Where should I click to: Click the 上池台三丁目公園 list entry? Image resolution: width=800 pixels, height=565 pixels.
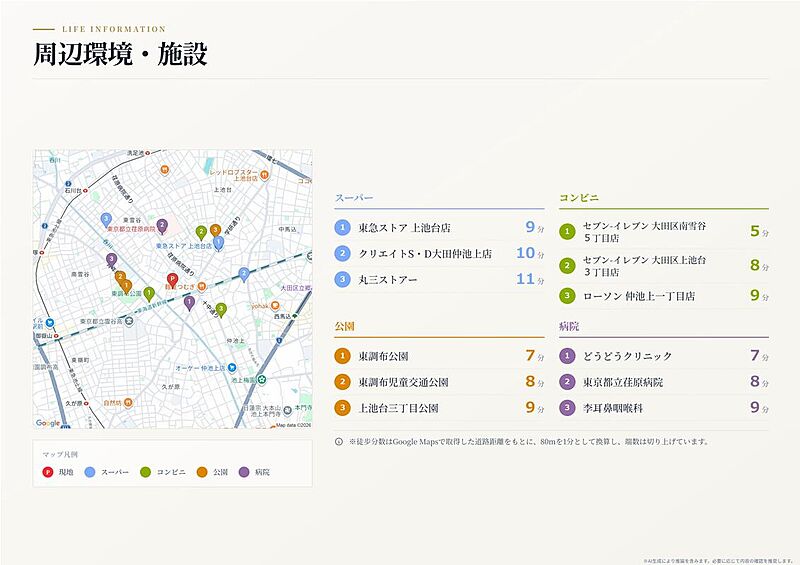[439, 408]
